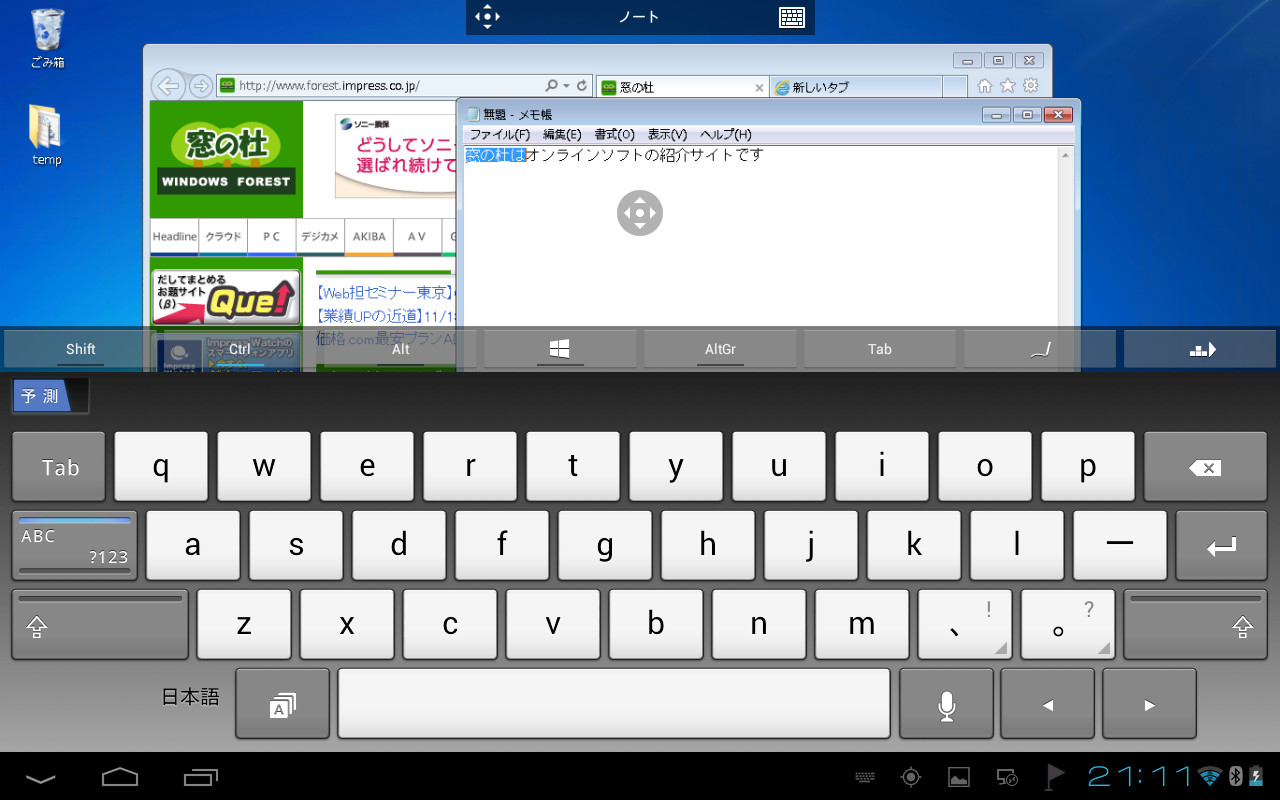Open the 編集(E) menu in Notepad
Image resolution: width=1280 pixels, height=800 pixels.
pos(562,134)
